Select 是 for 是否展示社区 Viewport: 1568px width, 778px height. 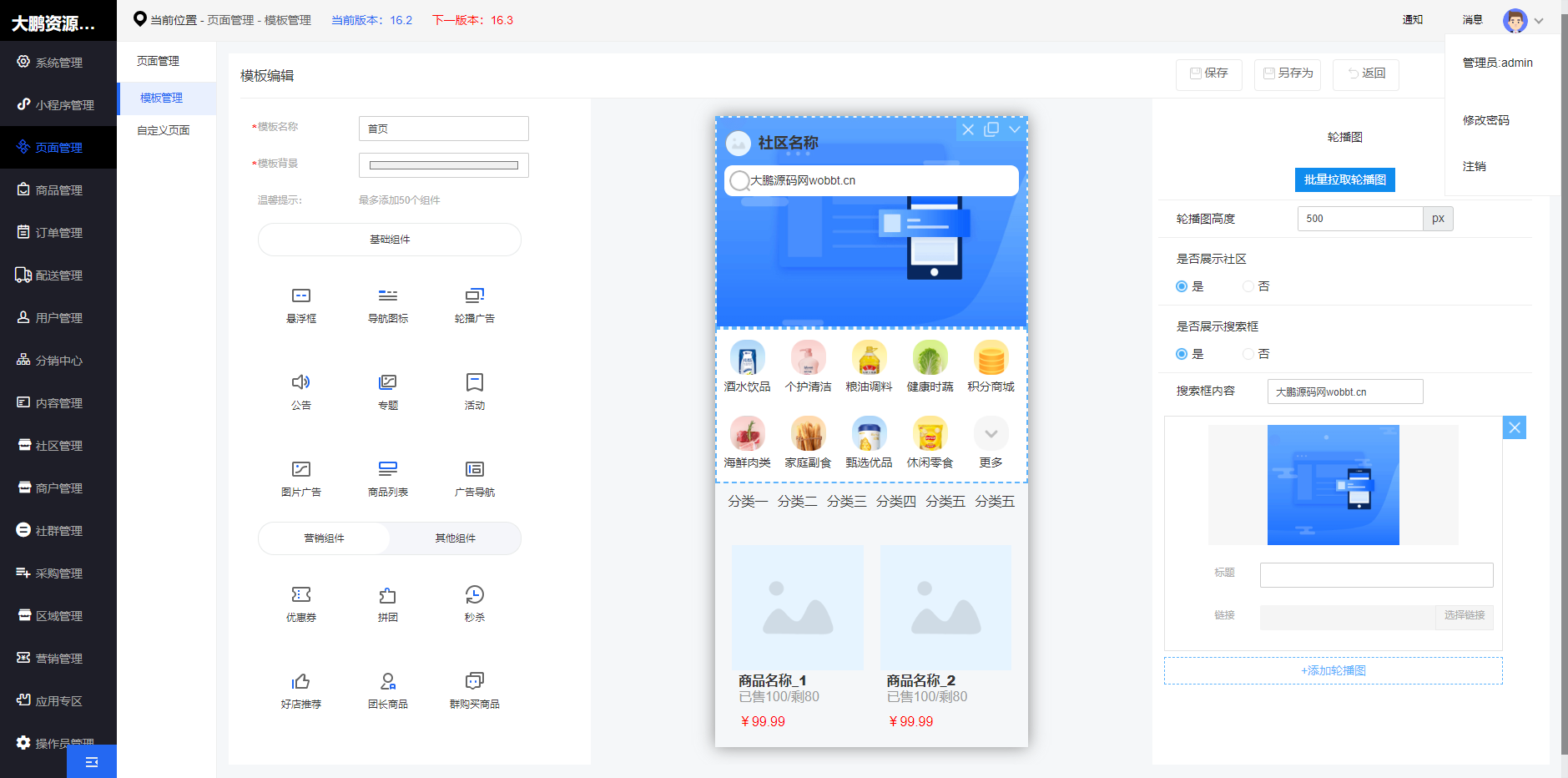1181,285
